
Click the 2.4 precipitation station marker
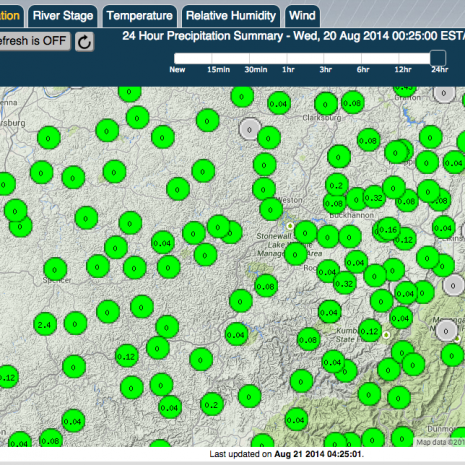(45, 324)
